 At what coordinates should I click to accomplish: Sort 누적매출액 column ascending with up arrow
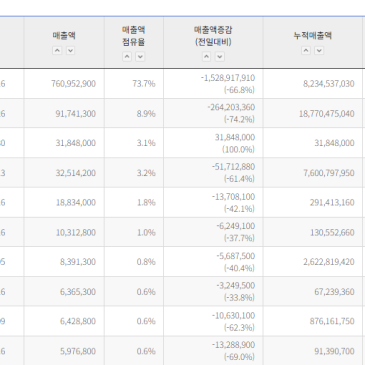click(x=306, y=50)
